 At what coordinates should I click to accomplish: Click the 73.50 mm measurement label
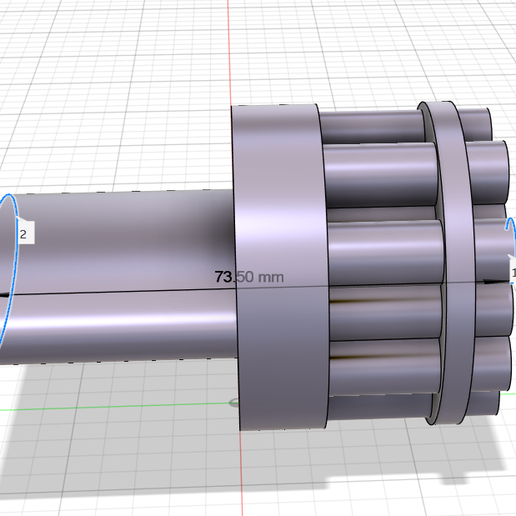point(249,277)
